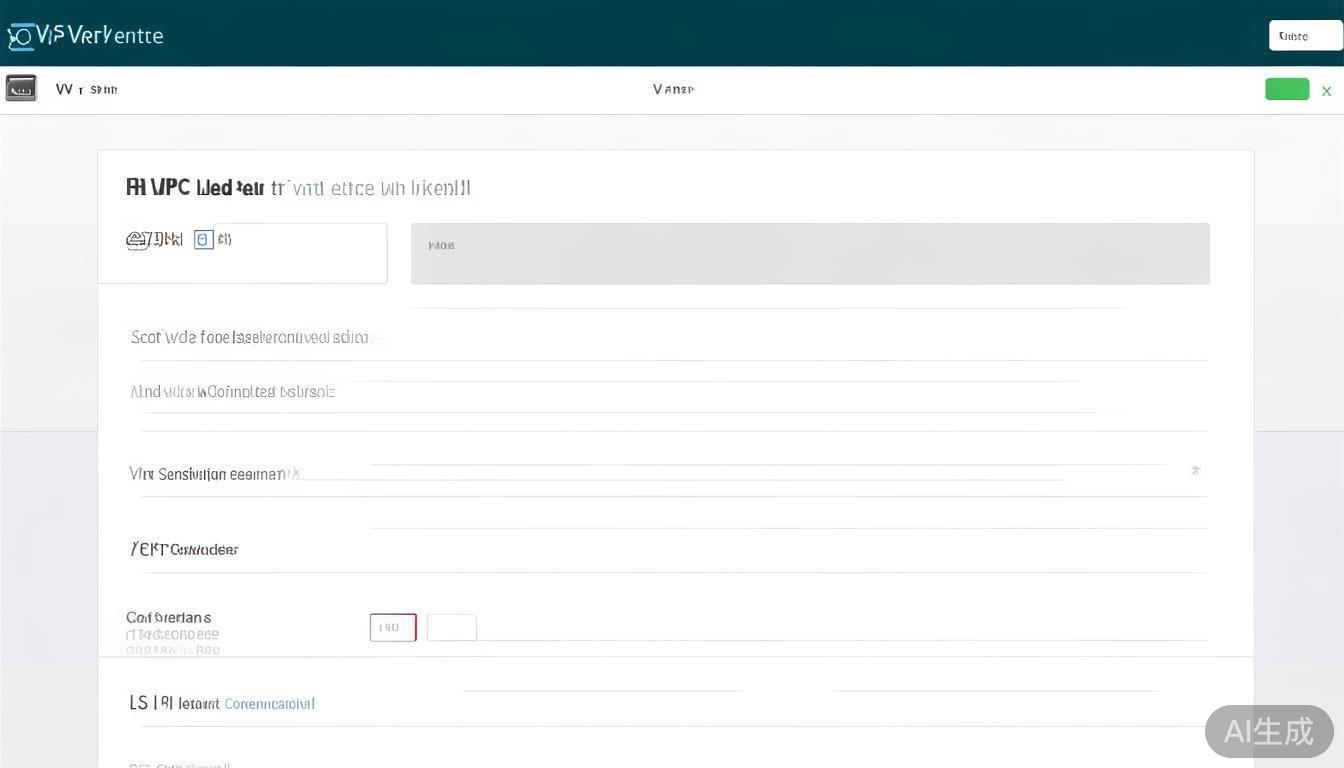Click the white button in the top header
1344x768 pixels.
[x=1305, y=36]
